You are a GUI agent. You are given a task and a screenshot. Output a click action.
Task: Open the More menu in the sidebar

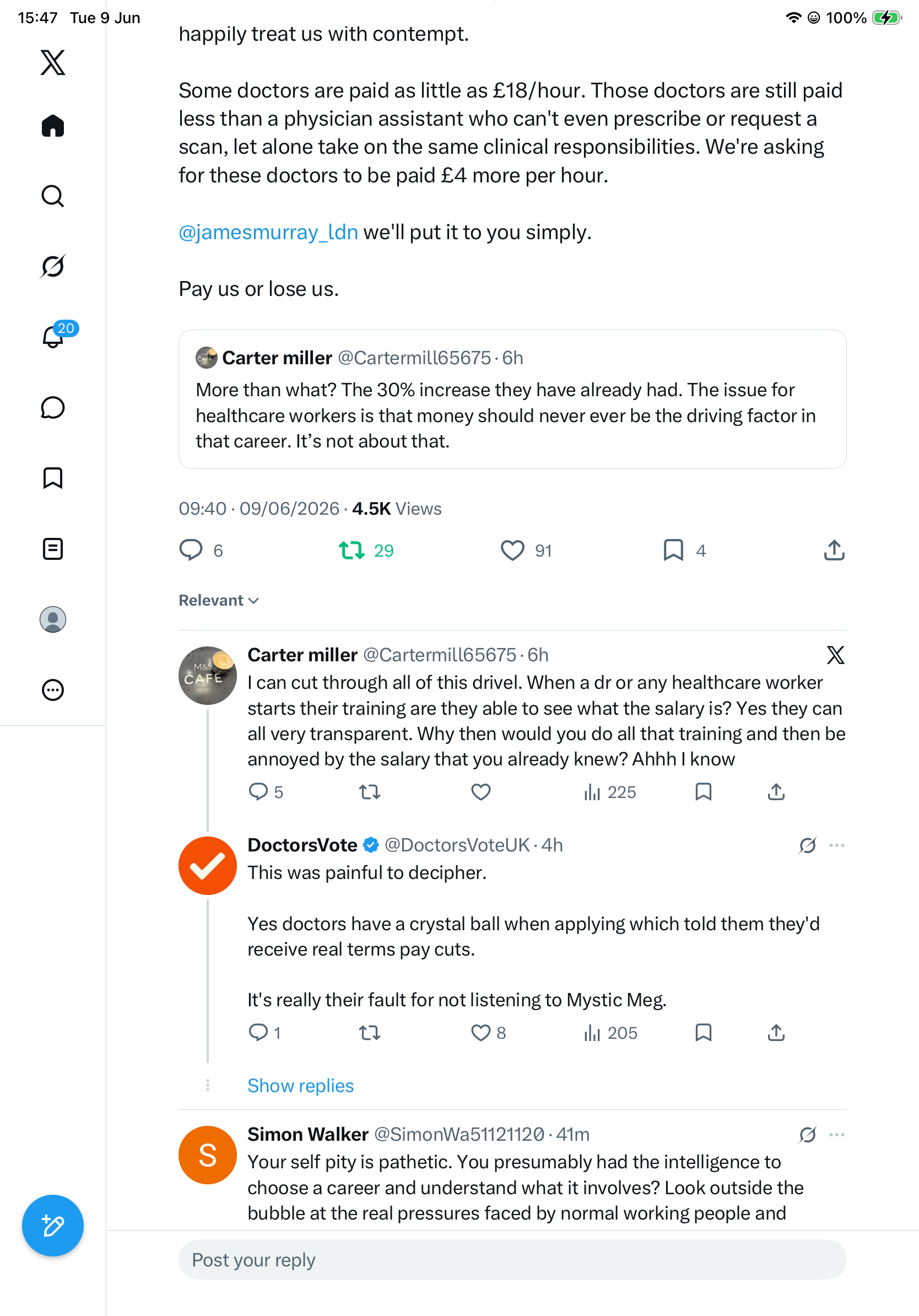coord(53,690)
